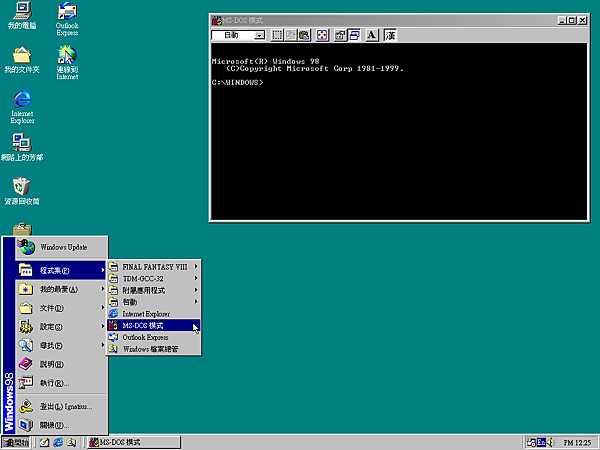The image size is (600, 450).
Task: Expand 程式集(P) in the Start menu
Action: [61, 270]
